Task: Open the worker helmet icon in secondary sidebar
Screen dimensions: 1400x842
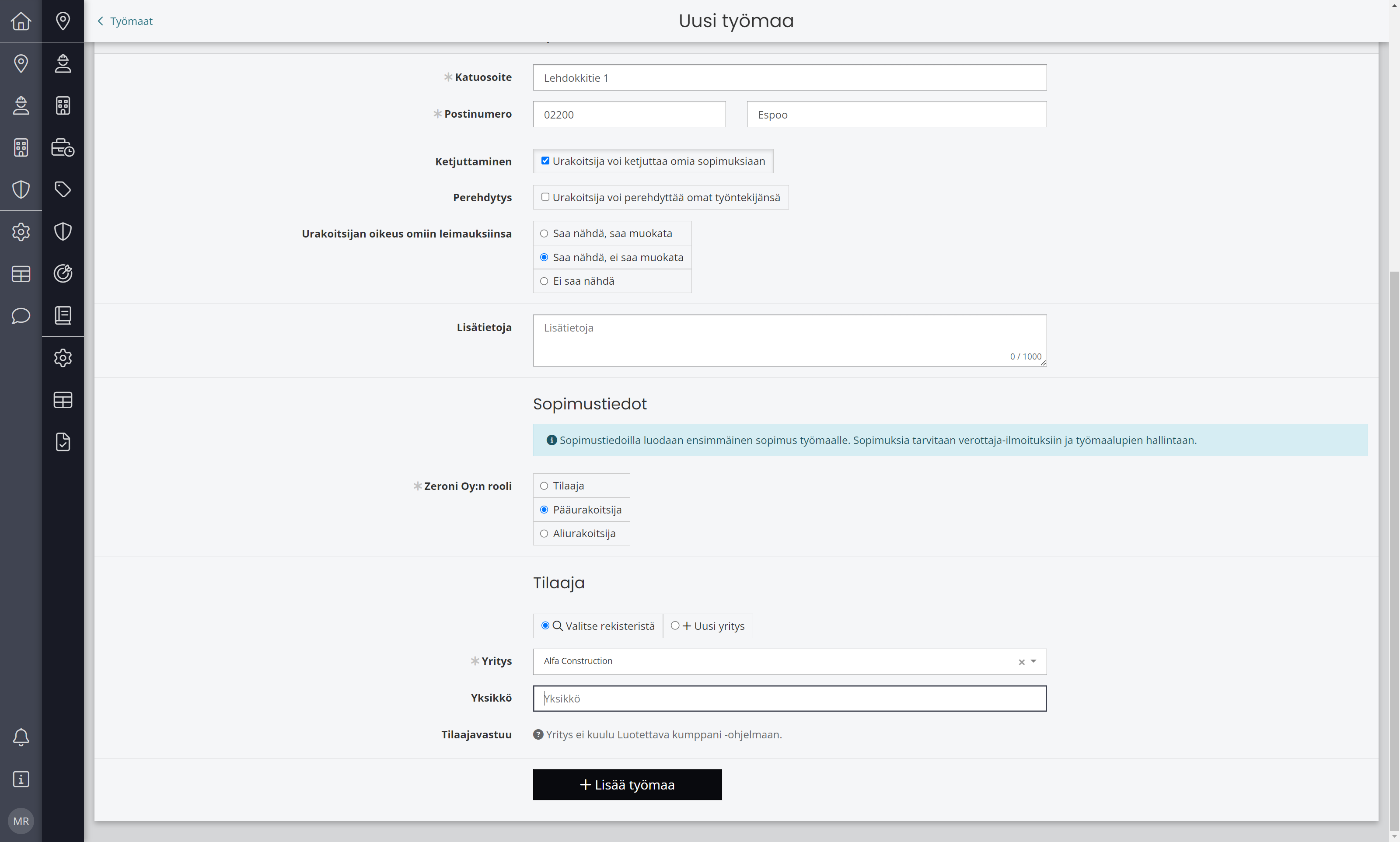Action: (63, 63)
